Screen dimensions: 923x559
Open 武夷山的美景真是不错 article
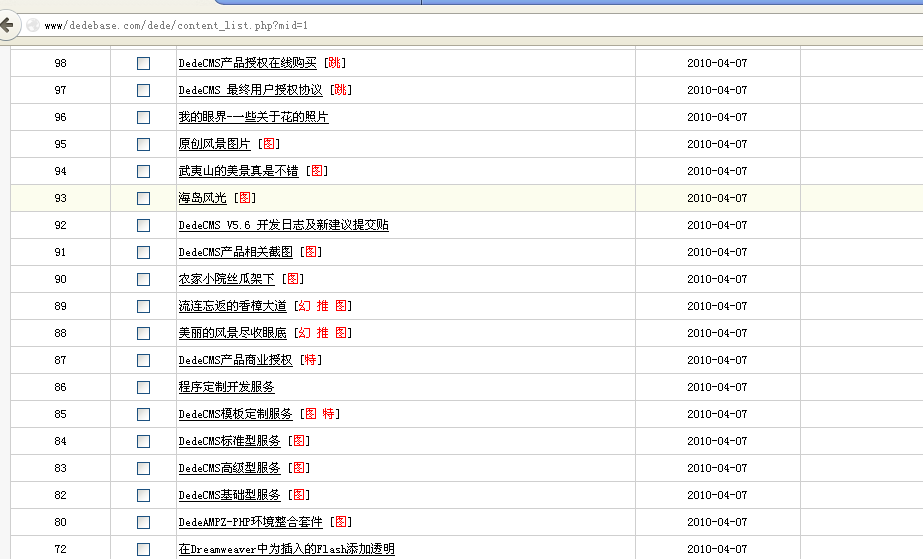click(238, 171)
